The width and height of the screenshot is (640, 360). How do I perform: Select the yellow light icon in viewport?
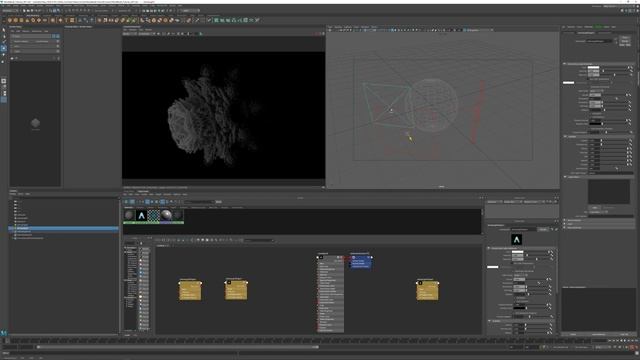[409, 137]
